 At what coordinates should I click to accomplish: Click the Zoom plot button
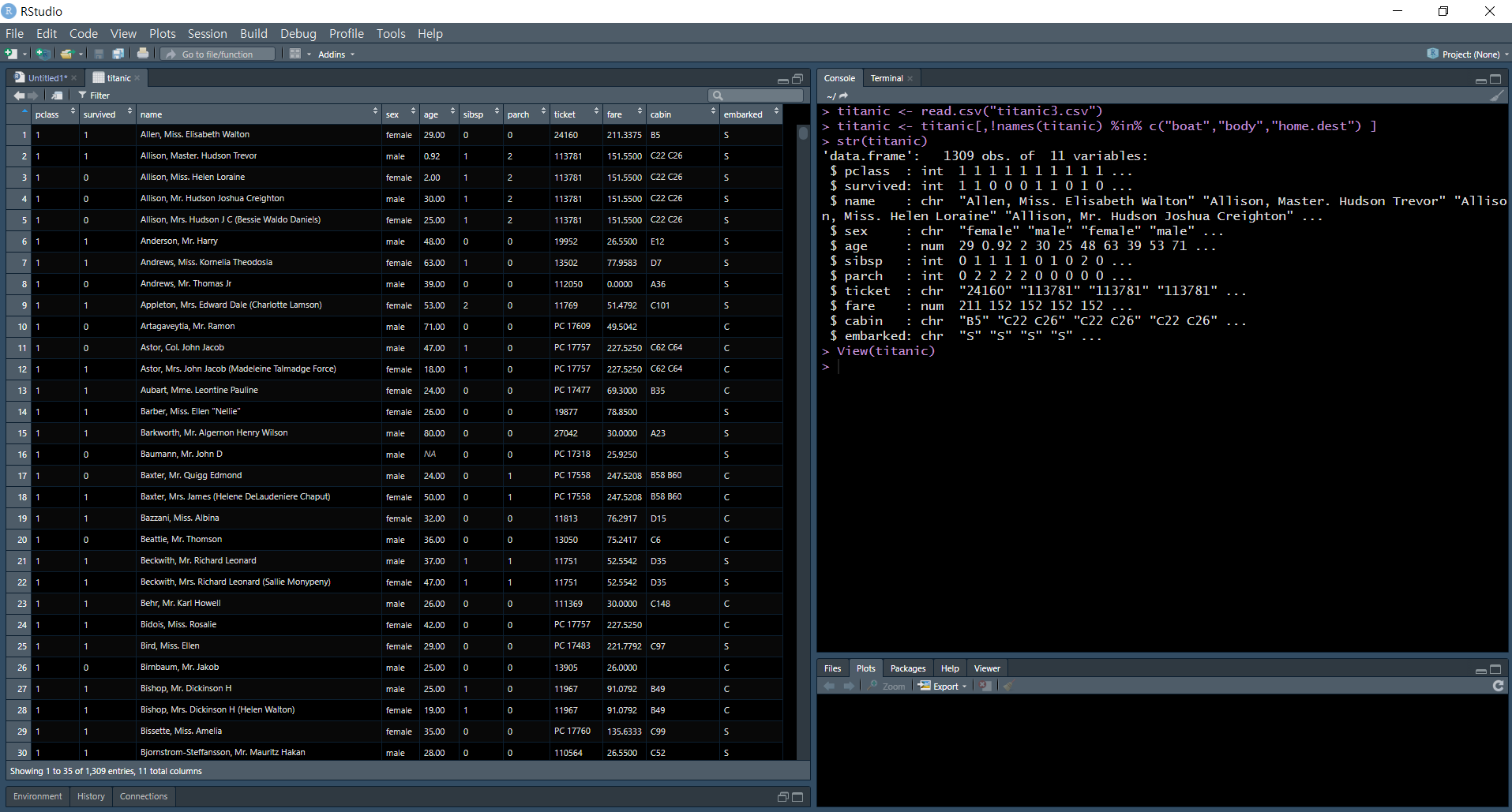887,687
